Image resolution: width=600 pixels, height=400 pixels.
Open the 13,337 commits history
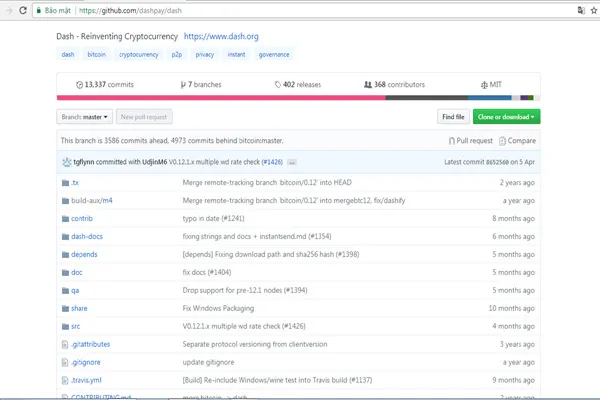tap(105, 85)
